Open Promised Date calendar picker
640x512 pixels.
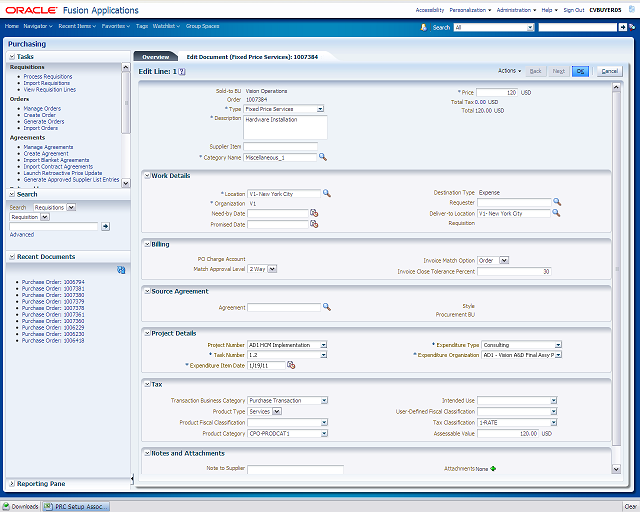click(314, 224)
